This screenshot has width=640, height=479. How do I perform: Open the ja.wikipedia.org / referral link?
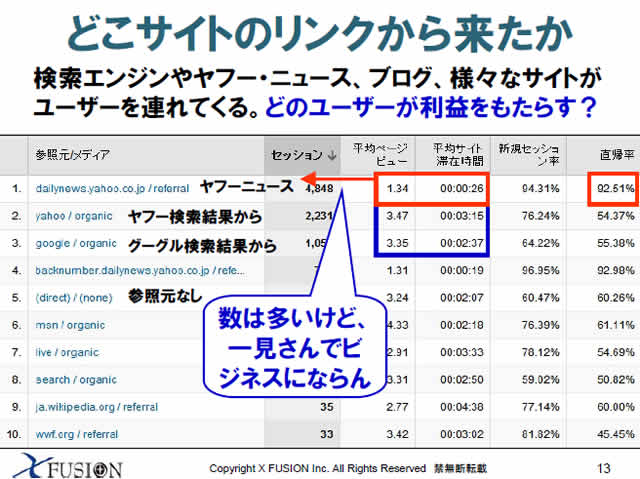click(97, 407)
